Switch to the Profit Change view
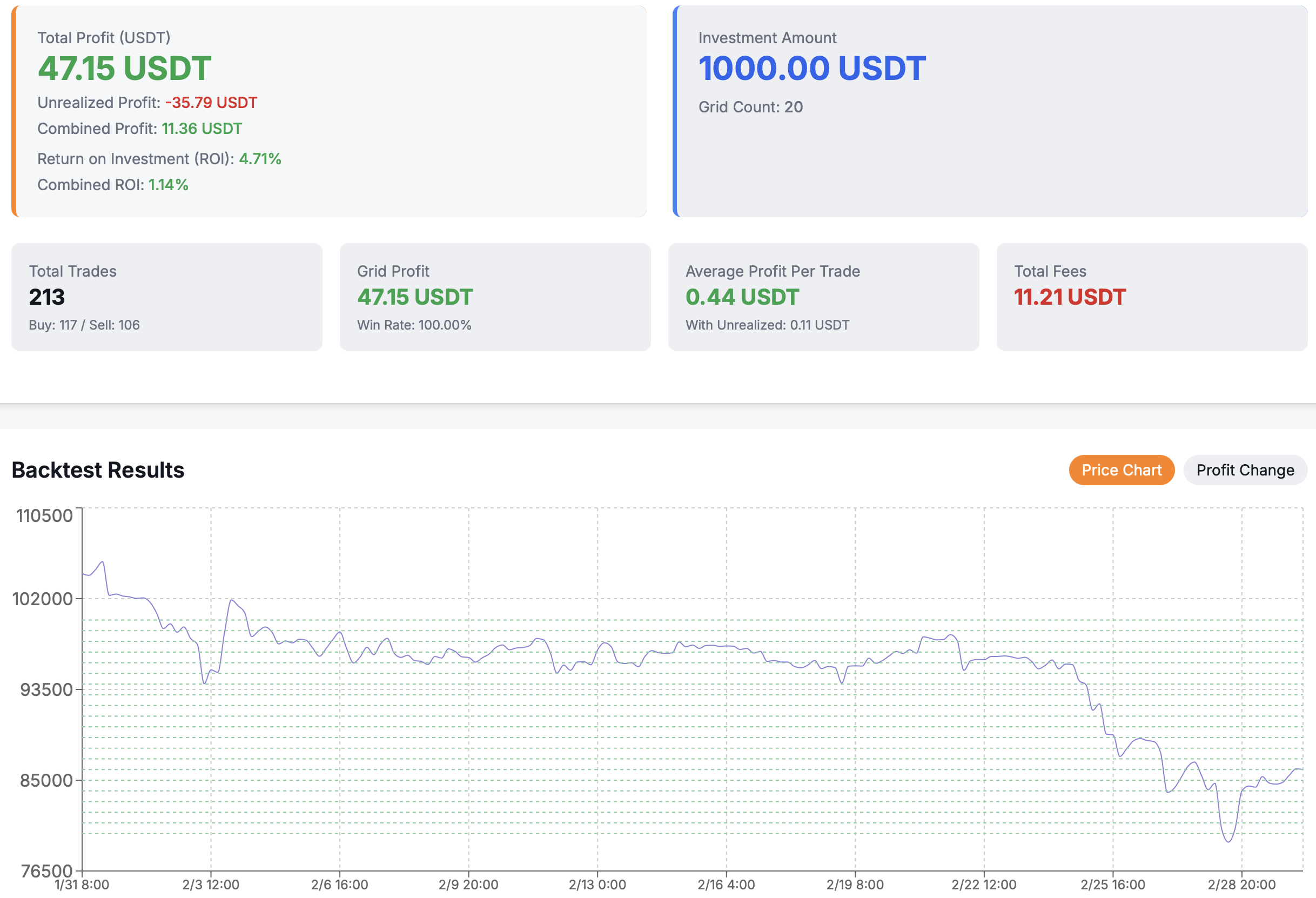Viewport: 1316px width, 898px height. (x=1245, y=470)
